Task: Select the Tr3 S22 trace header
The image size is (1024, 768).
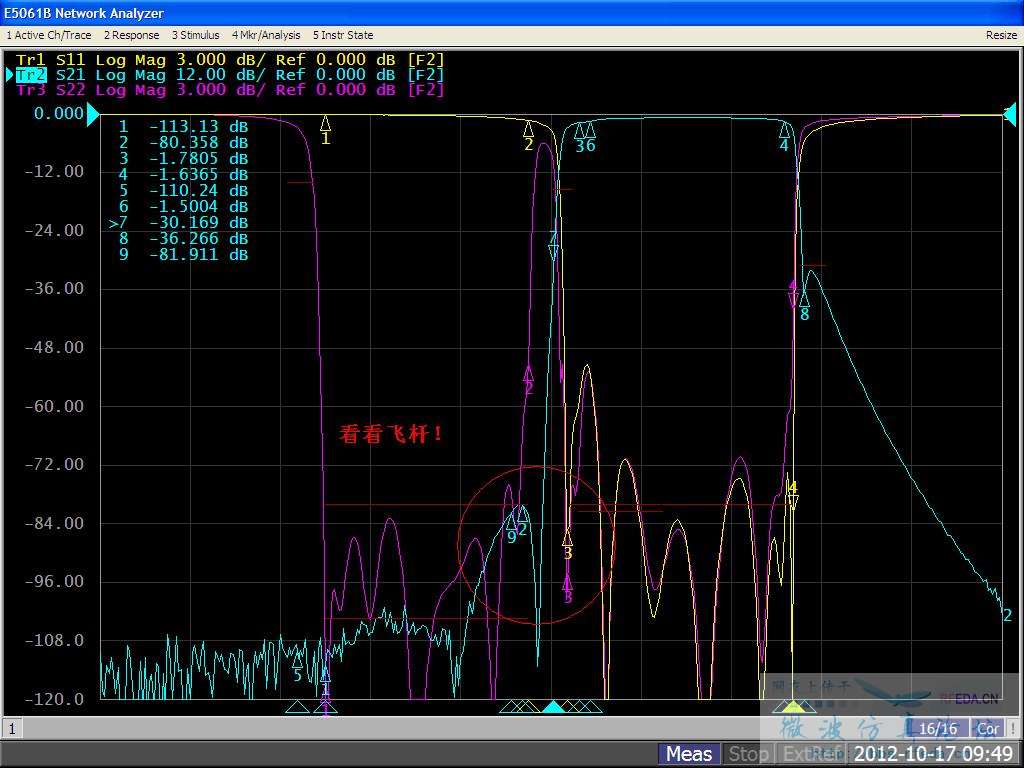Action: click(x=229, y=89)
